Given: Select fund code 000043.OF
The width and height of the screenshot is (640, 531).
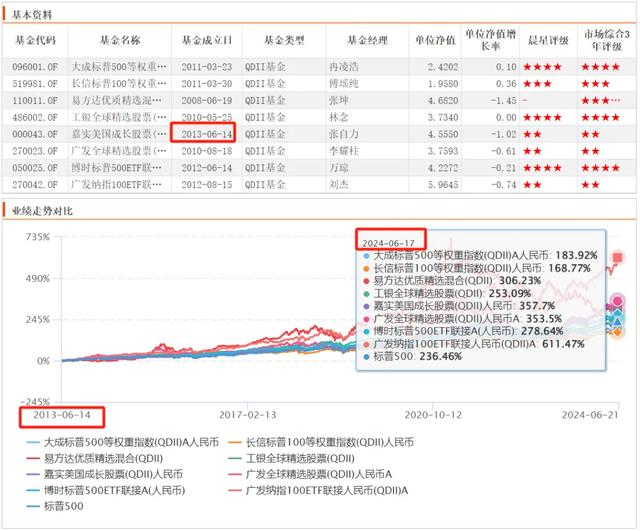Looking at the screenshot, I should click(35, 134).
